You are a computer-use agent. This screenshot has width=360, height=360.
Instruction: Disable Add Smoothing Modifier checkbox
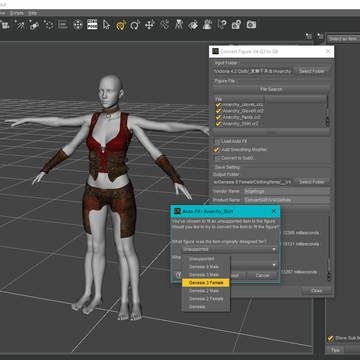point(217,150)
